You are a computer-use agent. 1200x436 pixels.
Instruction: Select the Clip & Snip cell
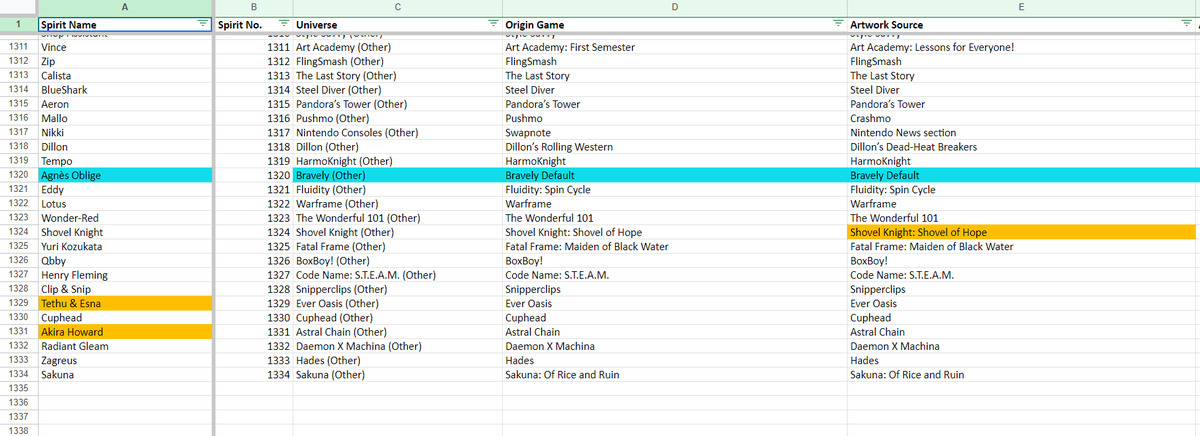coord(124,289)
